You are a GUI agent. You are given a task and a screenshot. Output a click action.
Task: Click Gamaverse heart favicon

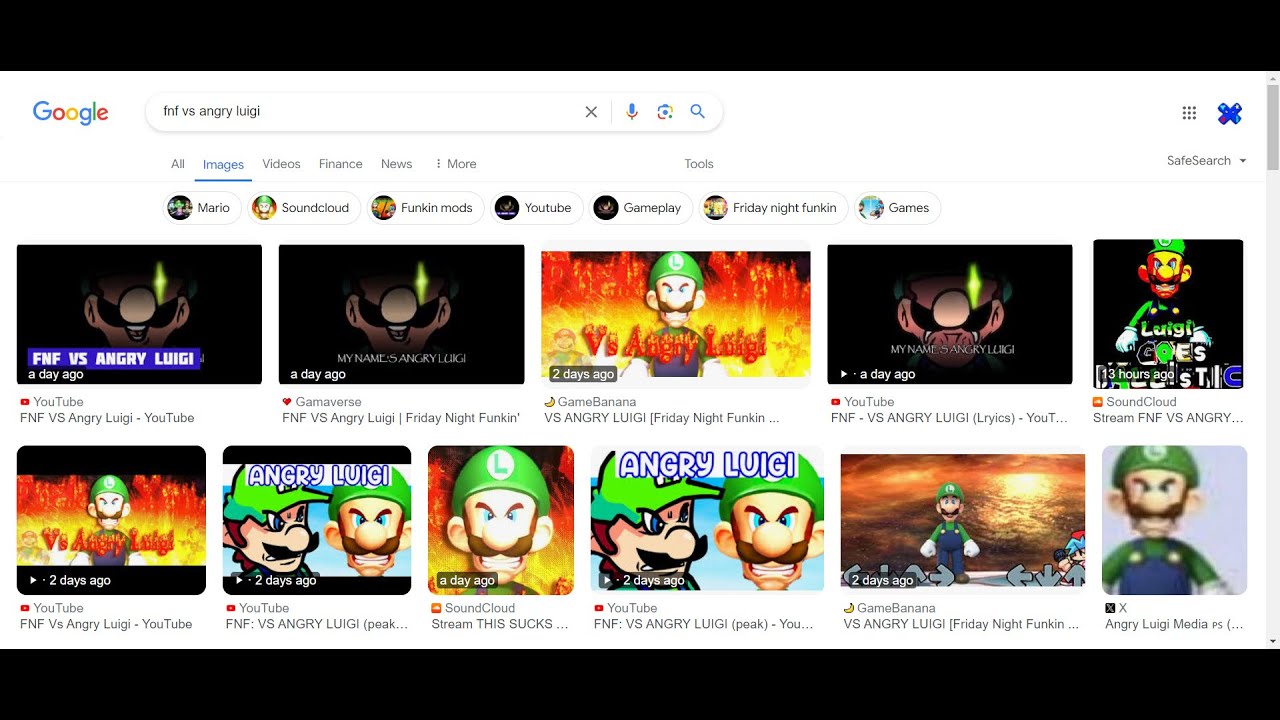point(287,402)
